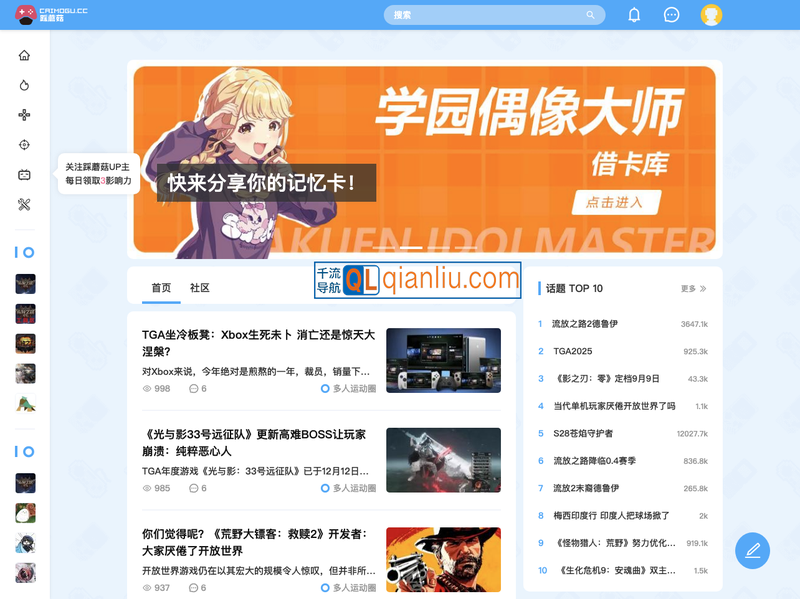Open the TGA2025 trending topic link
The image size is (800, 599).
573,351
